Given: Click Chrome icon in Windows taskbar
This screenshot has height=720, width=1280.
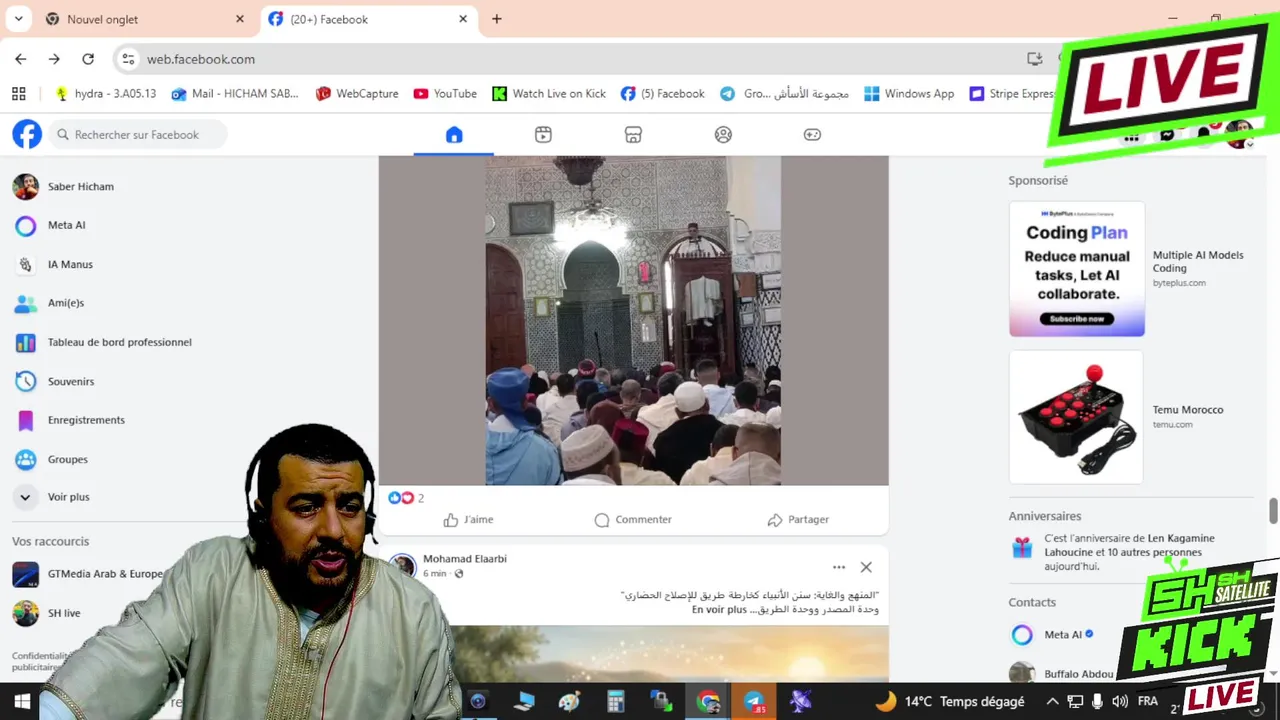Looking at the screenshot, I should (708, 701).
